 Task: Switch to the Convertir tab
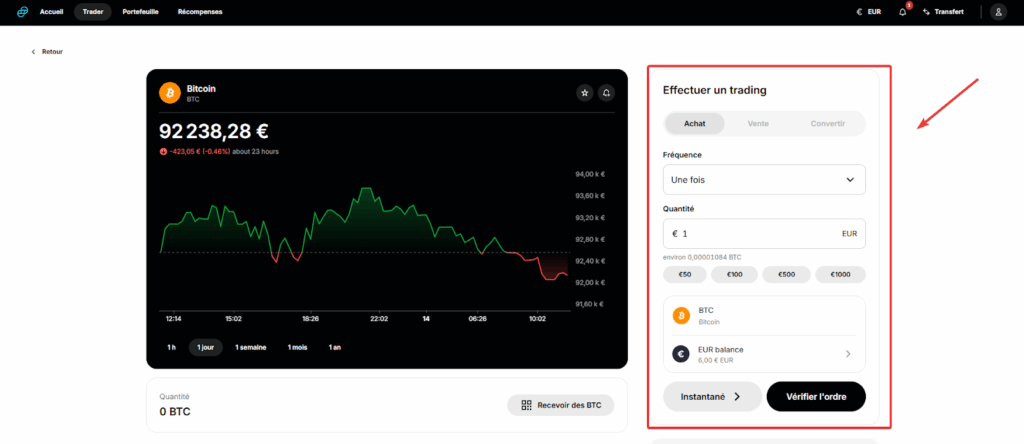pyautogui.click(x=827, y=123)
